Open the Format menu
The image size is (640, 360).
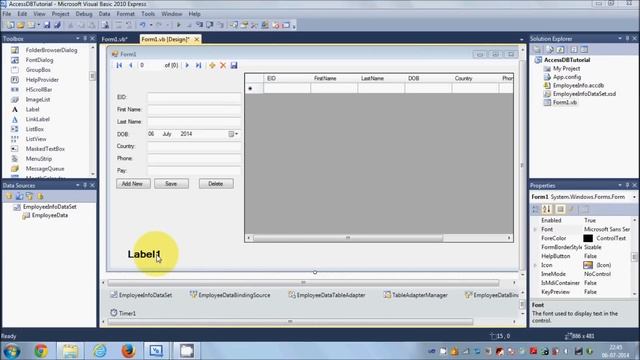tap(125, 14)
